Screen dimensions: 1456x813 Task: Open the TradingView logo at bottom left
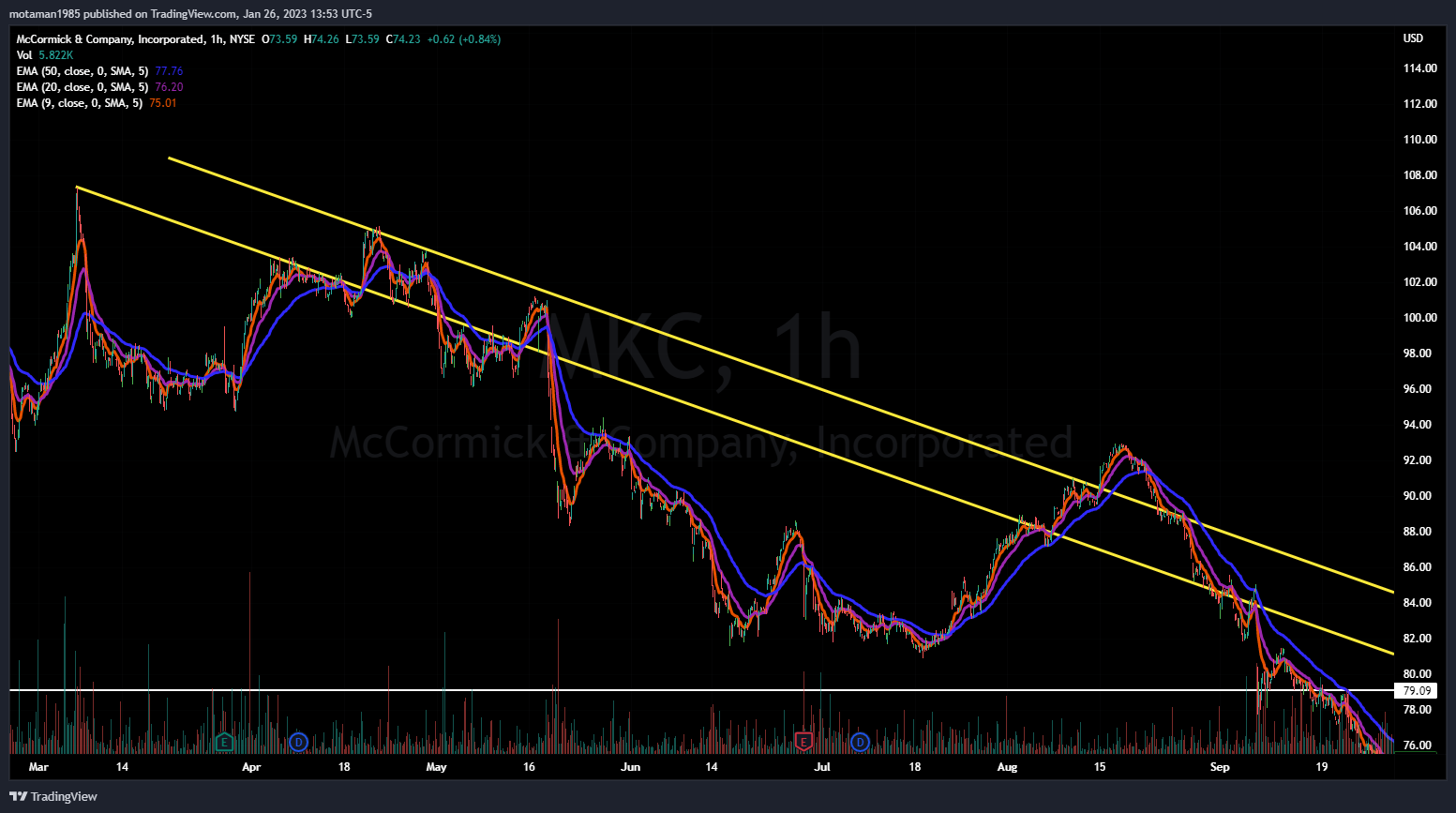pyautogui.click(x=53, y=796)
